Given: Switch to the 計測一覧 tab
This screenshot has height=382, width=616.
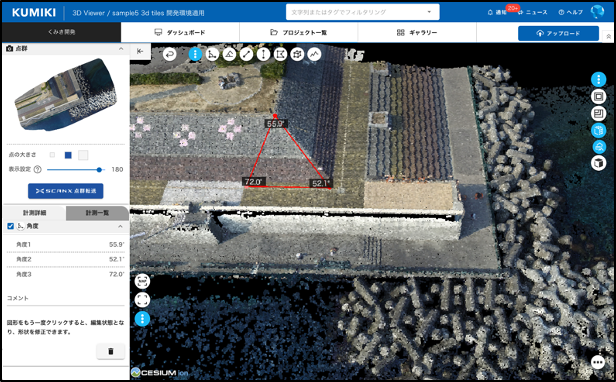Looking at the screenshot, I should click(x=97, y=213).
